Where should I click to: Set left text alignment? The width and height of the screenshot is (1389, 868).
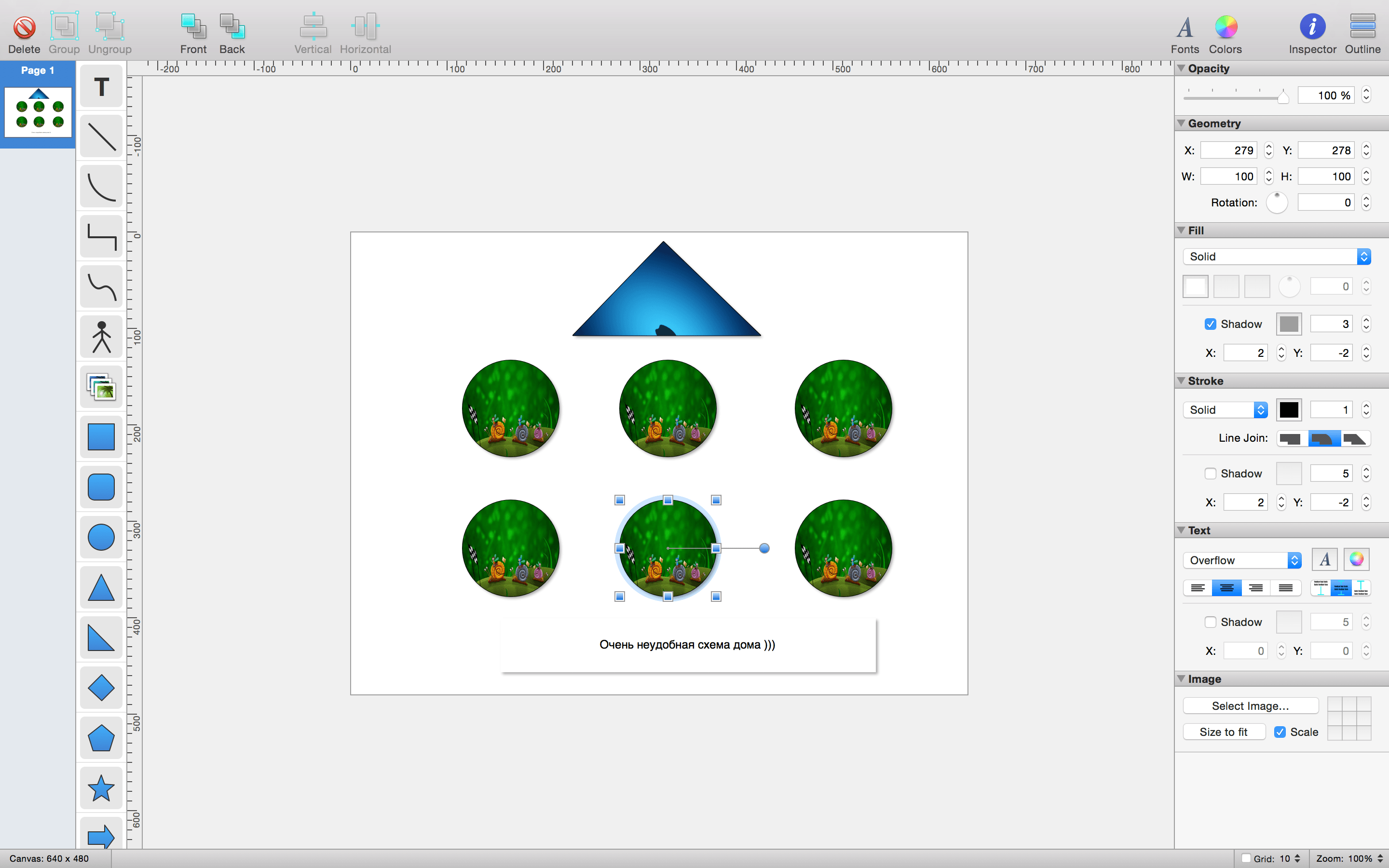point(1198,588)
